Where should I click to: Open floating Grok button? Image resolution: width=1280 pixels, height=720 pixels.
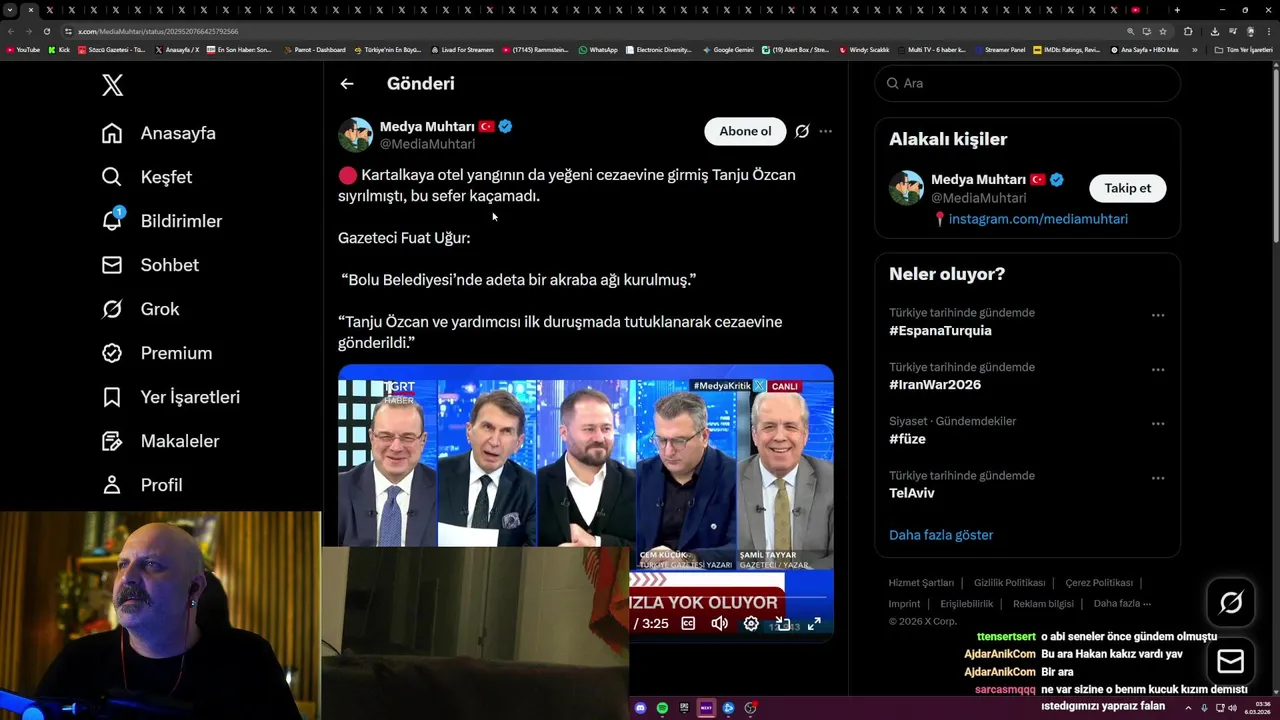coord(1231,602)
